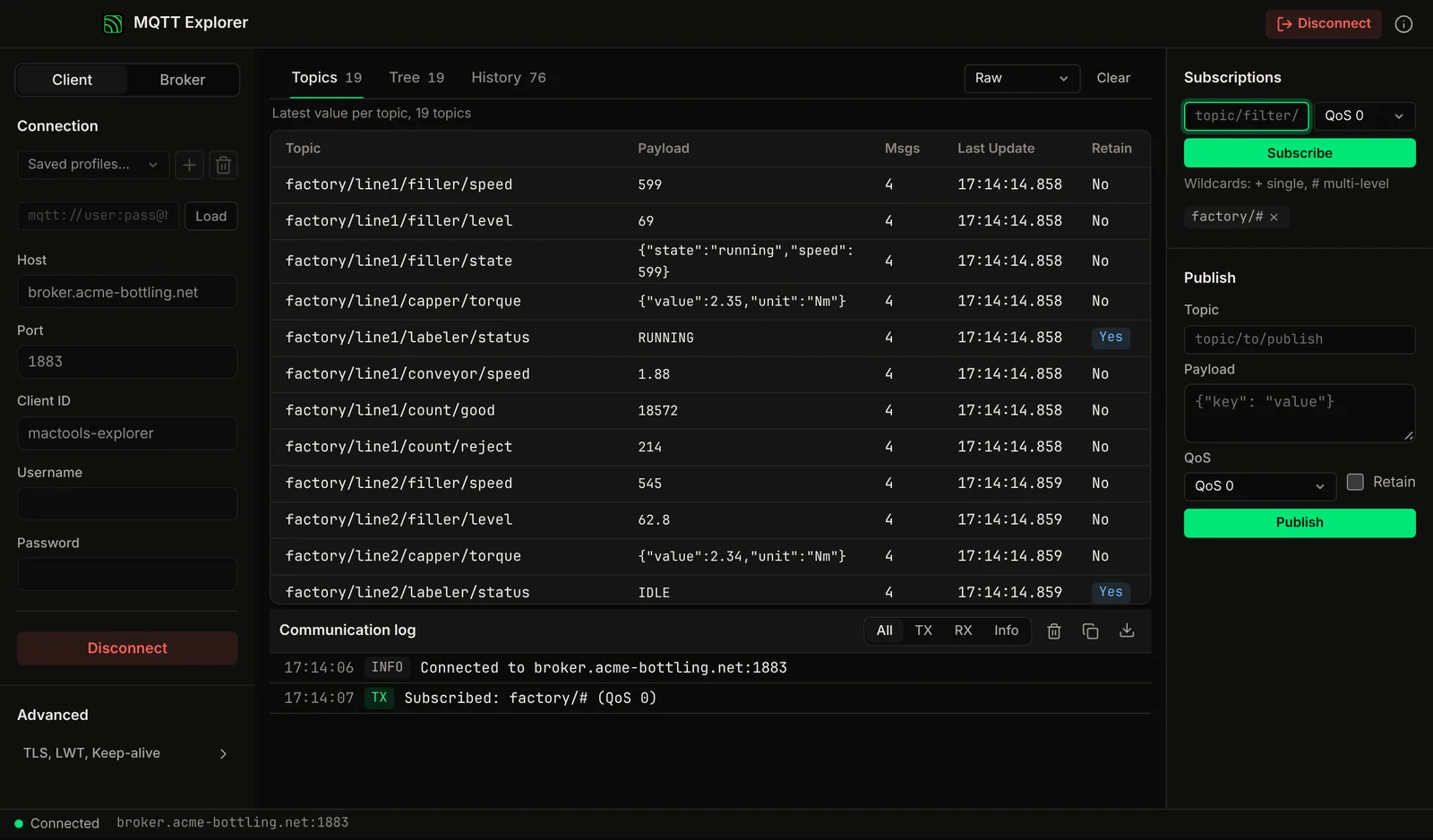Remove the factory/# subscription chip
This screenshot has width=1433, height=840.
tap(1274, 217)
